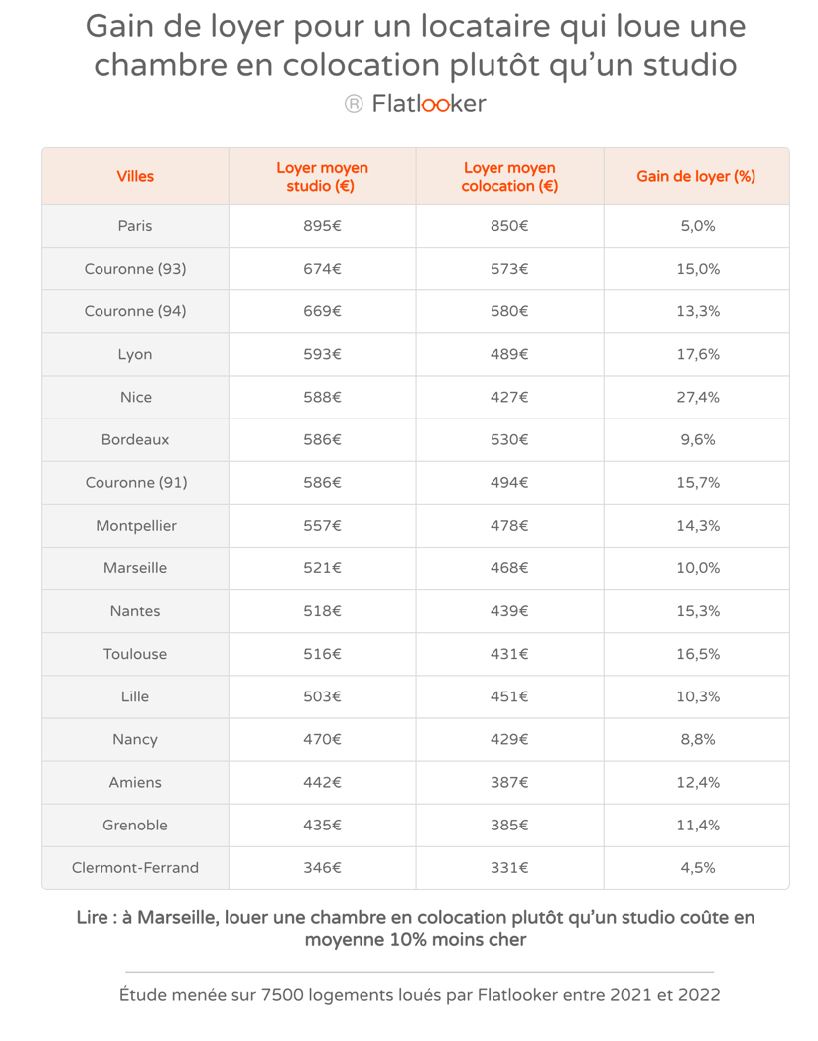This screenshot has height=1041, width=818.
Task: Click the chart title text
Action: click(416, 45)
